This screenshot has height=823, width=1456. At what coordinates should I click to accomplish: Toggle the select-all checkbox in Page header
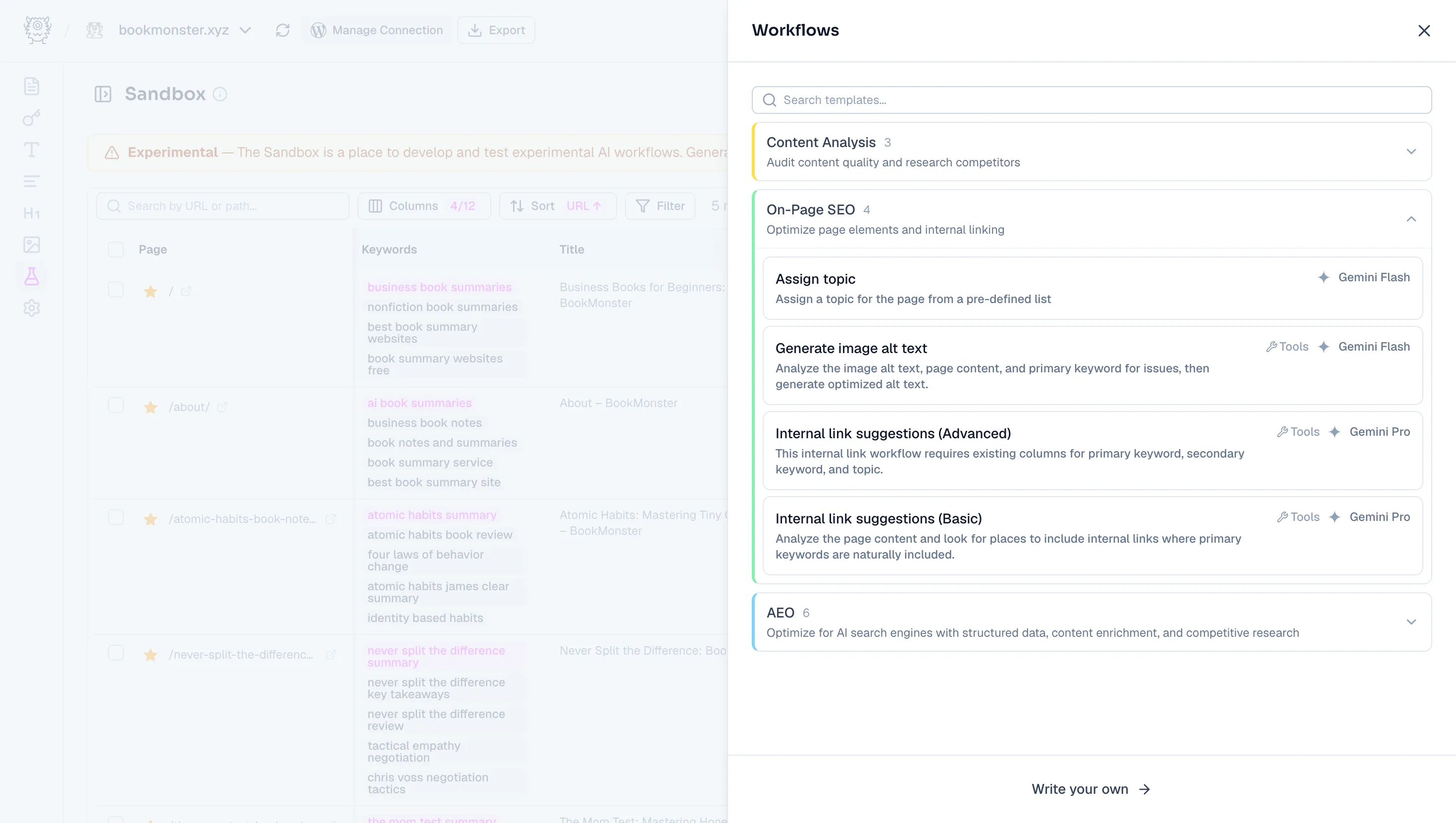[x=116, y=250]
